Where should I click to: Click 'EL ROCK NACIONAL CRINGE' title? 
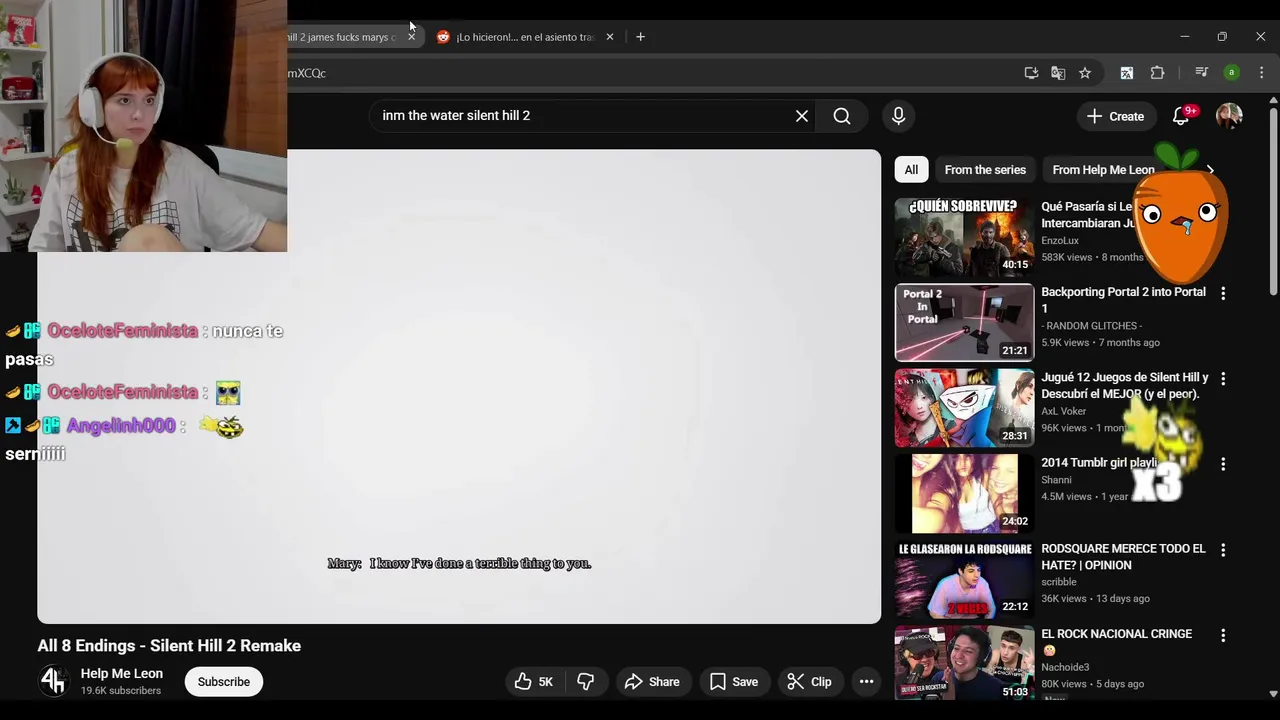pyautogui.click(x=1117, y=634)
